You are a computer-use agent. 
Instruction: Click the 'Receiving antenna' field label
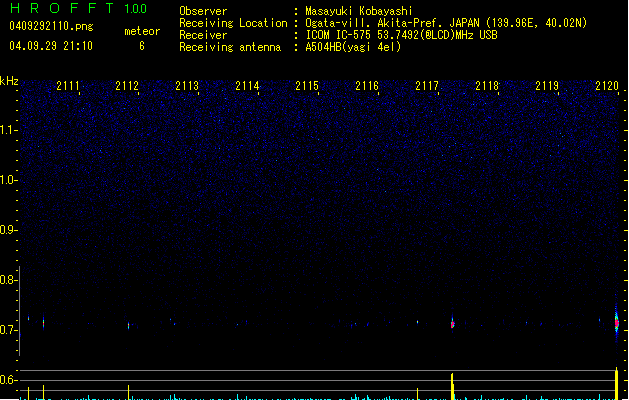pos(230,47)
